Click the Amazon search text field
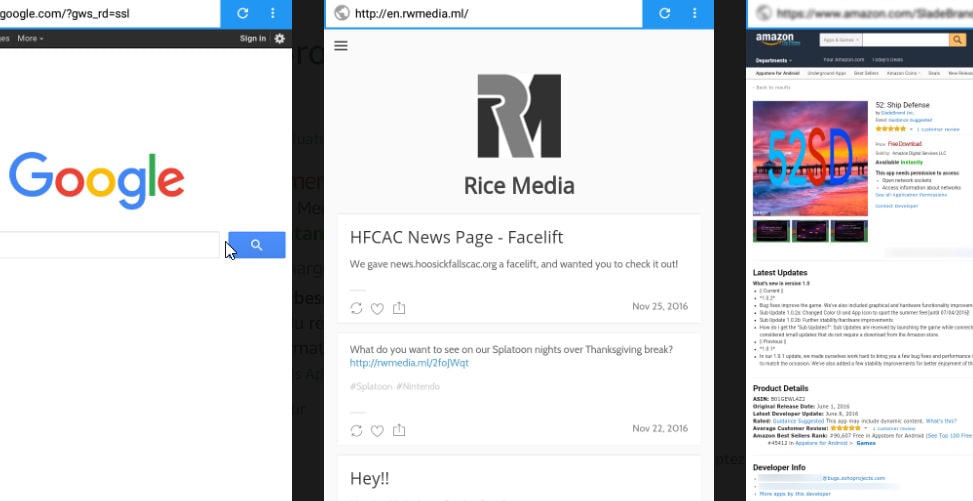Image resolution: width=973 pixels, height=501 pixels. pyautogui.click(x=905, y=40)
